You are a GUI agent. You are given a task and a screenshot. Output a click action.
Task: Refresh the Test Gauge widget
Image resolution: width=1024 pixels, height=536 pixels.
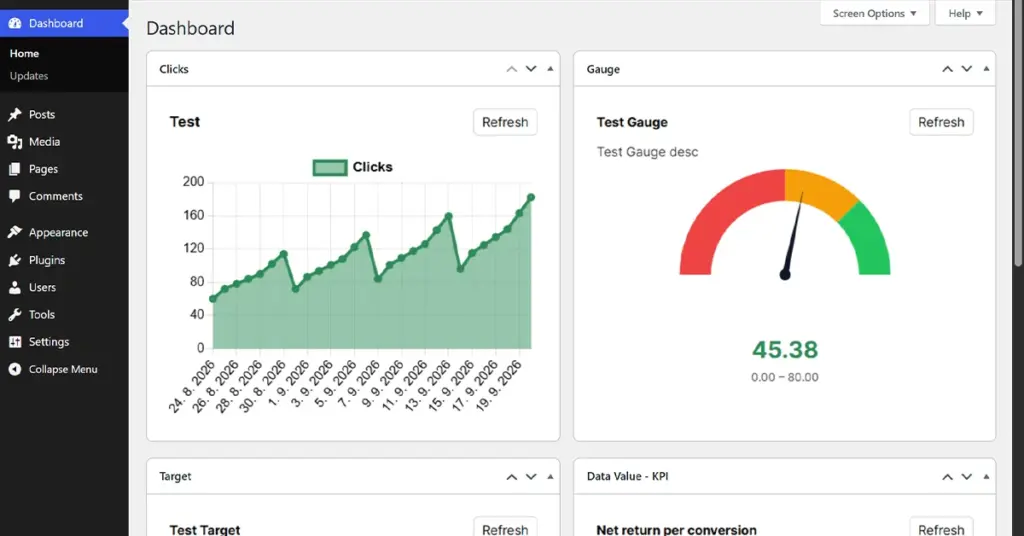coord(941,122)
